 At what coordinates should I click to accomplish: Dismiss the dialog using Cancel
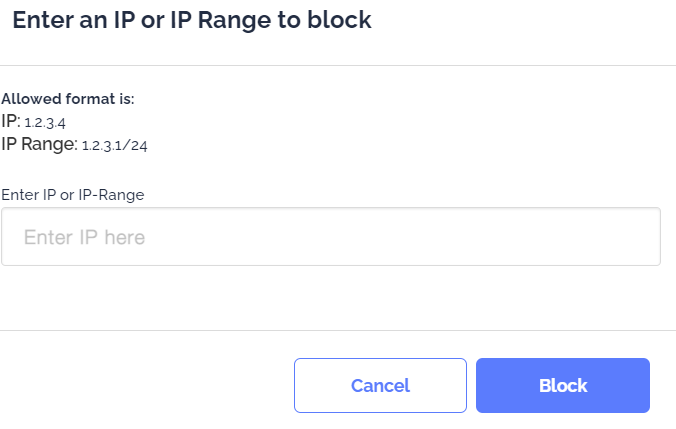[380, 385]
